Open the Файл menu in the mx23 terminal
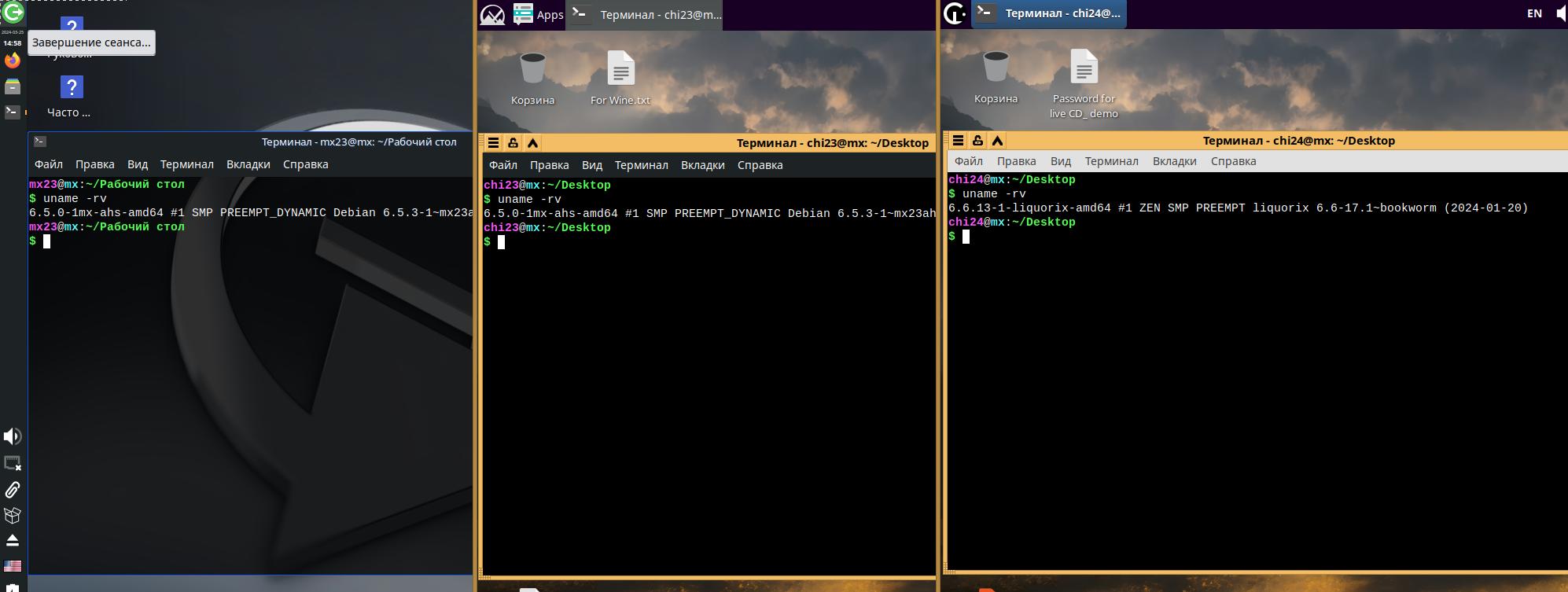Screen dimensions: 1568x592 coord(49,164)
